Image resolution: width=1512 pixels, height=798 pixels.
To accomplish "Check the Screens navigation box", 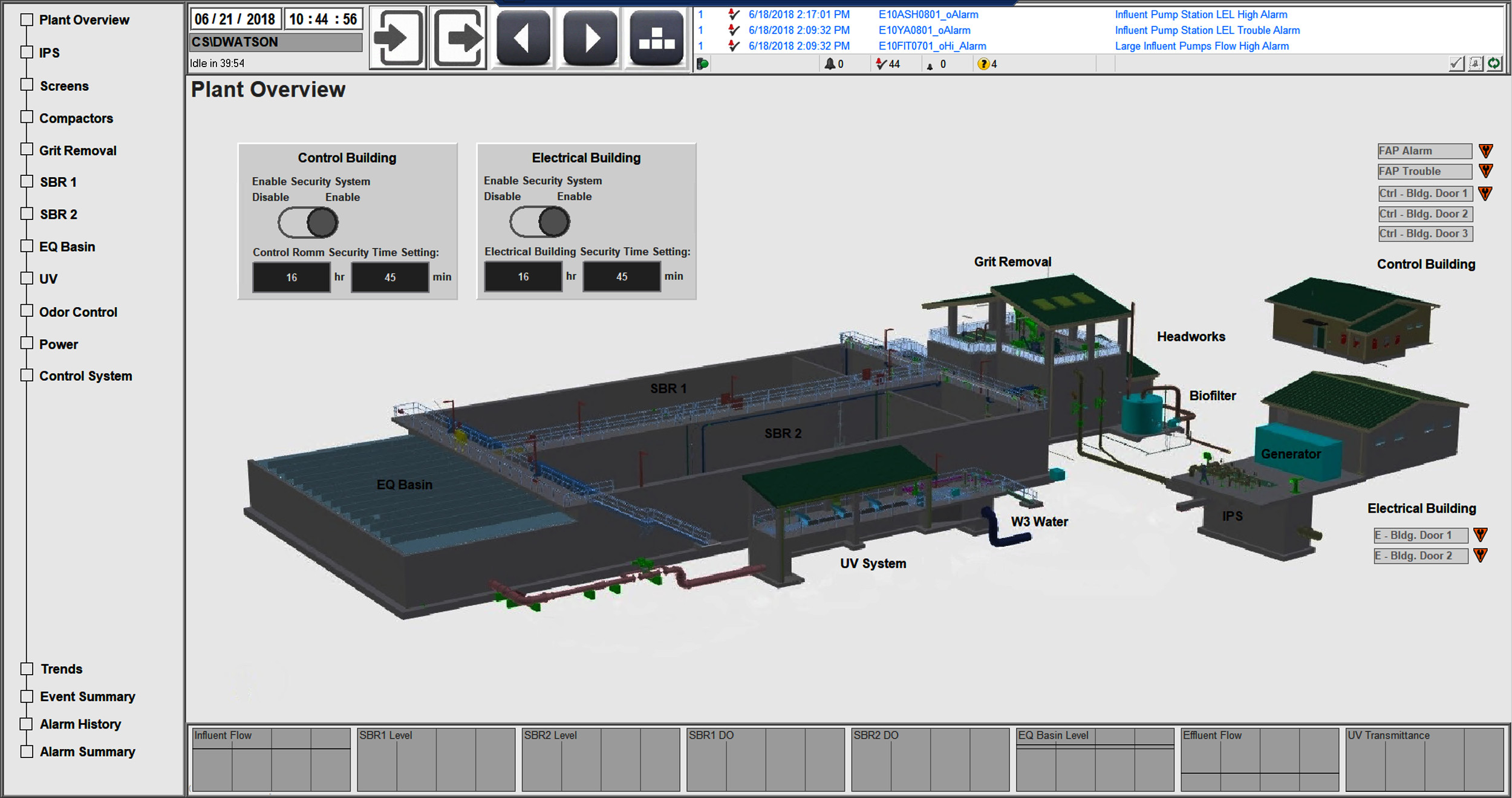I will pos(27,85).
